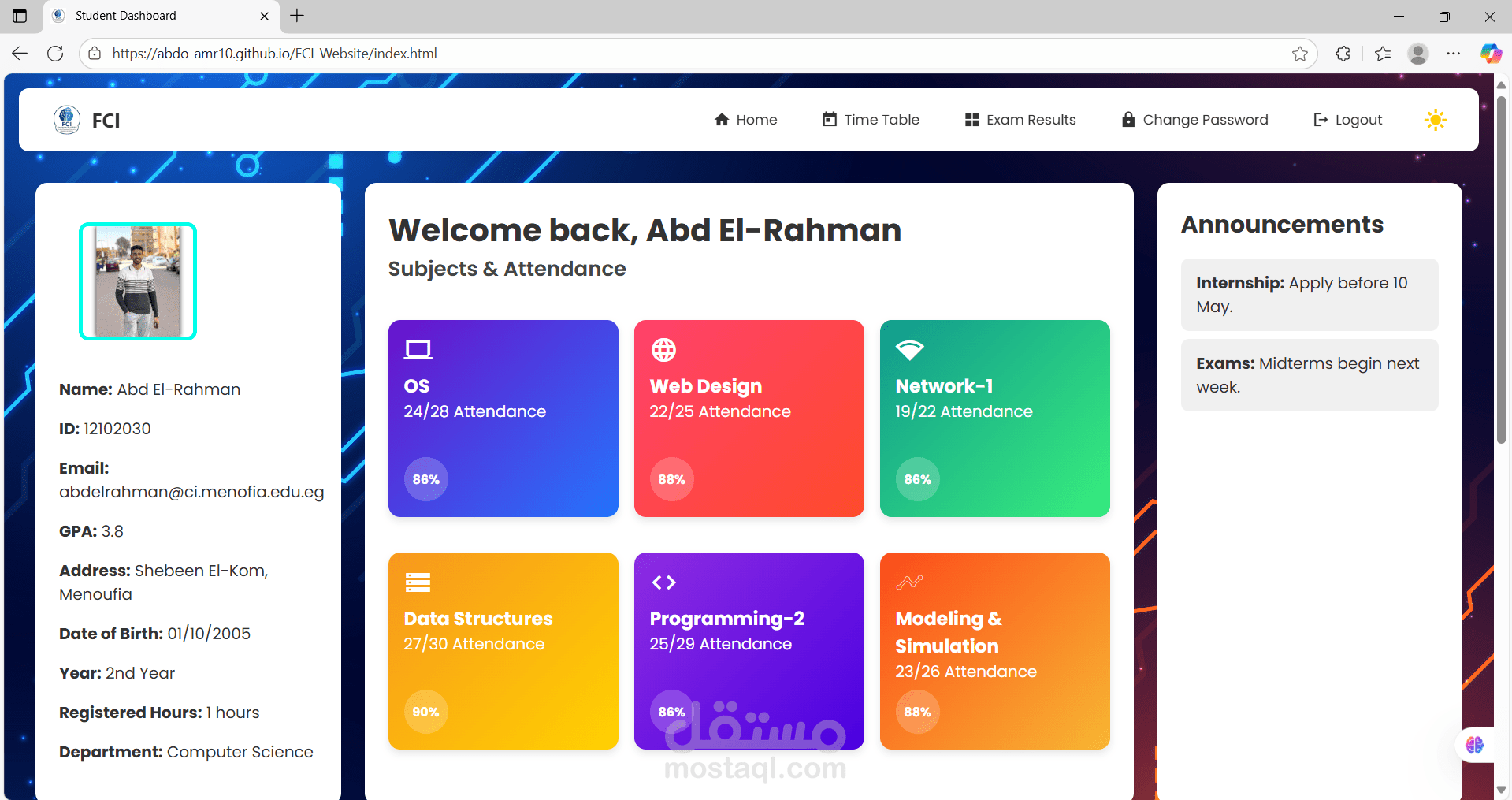Open the Time Table nav item

click(871, 120)
